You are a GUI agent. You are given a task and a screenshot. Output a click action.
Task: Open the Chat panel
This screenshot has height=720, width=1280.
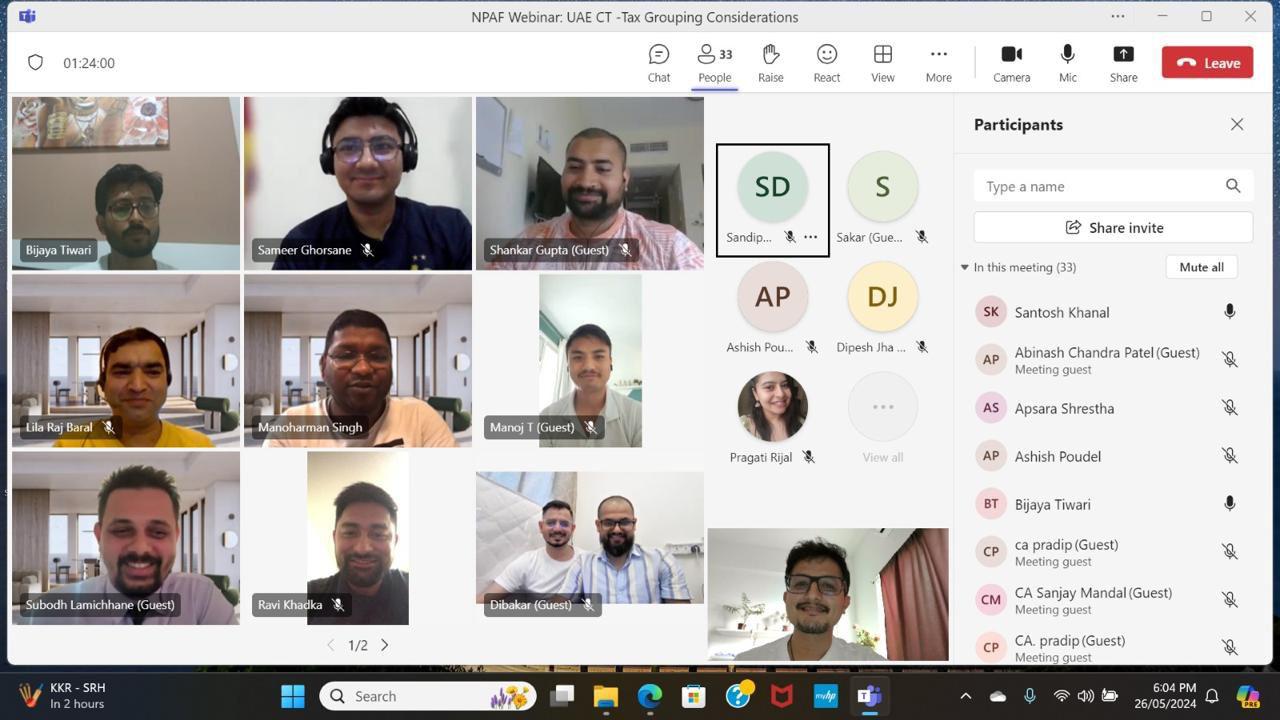658,63
